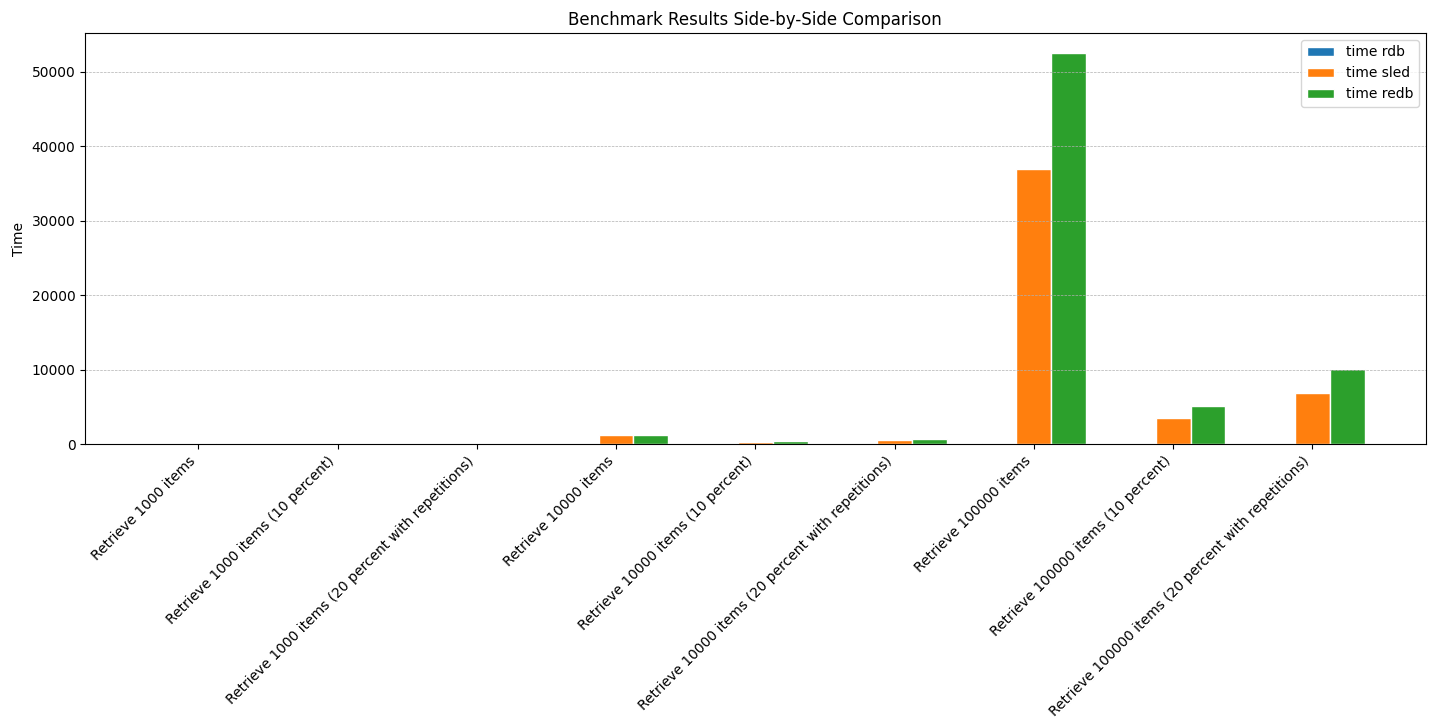Click the green bar for Retrieve 10000 items
This screenshot has width=1440, height=725.
coord(651,440)
